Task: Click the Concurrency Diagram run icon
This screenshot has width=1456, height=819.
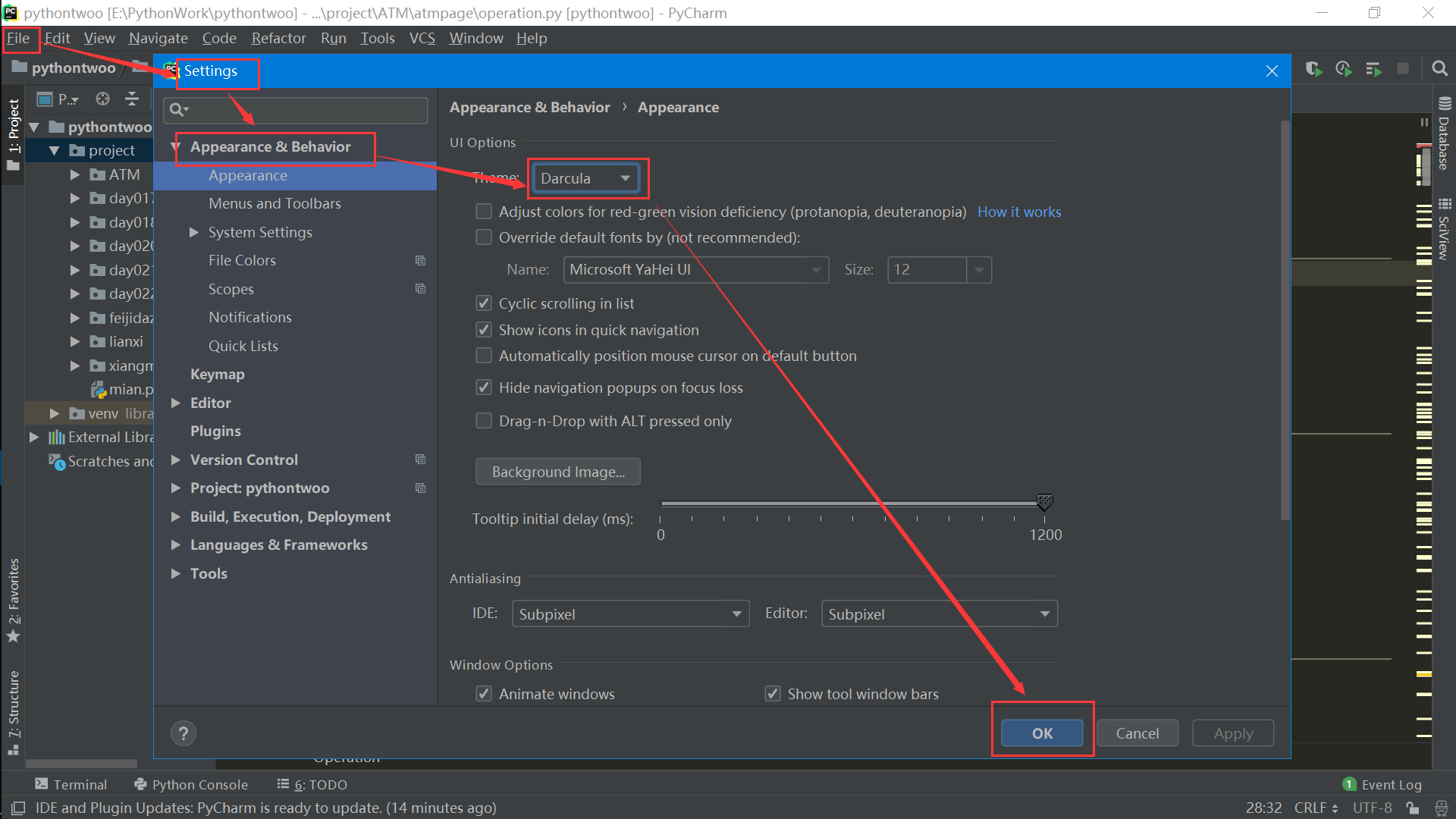Action: click(1373, 69)
